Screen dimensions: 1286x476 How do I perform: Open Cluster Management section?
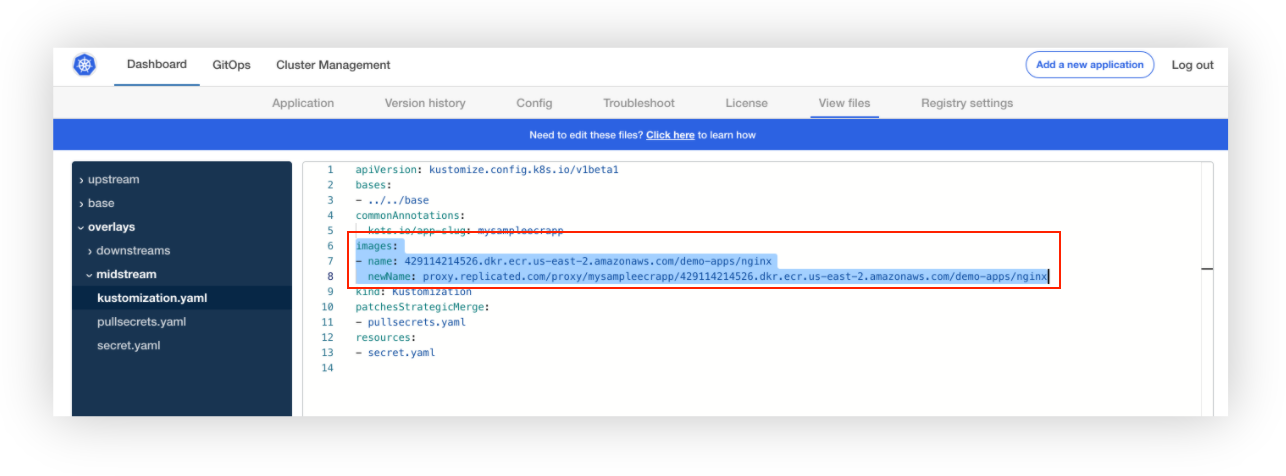click(333, 65)
